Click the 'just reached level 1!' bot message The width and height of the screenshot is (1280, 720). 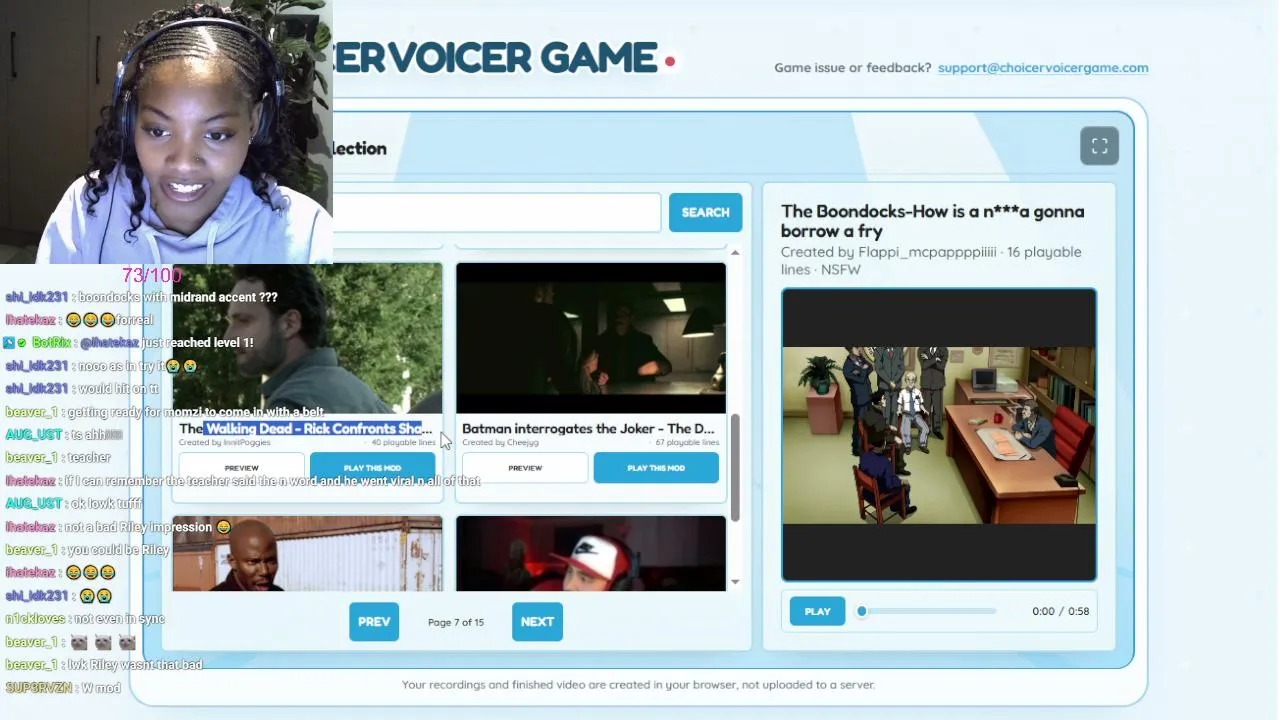coord(197,343)
